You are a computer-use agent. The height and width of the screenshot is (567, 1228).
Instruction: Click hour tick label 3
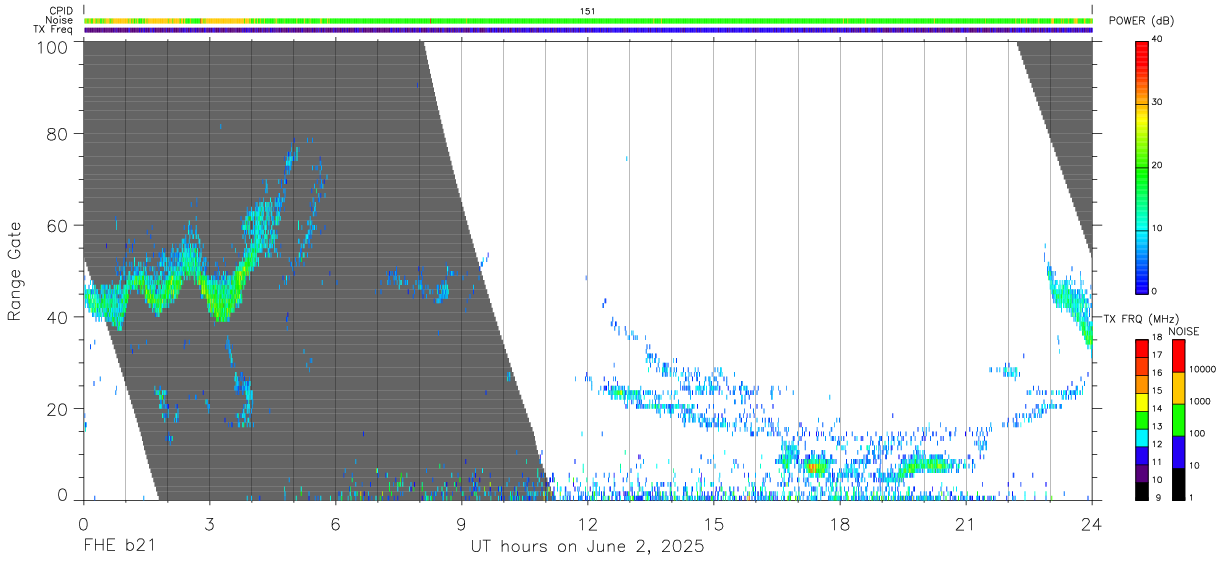point(210,525)
